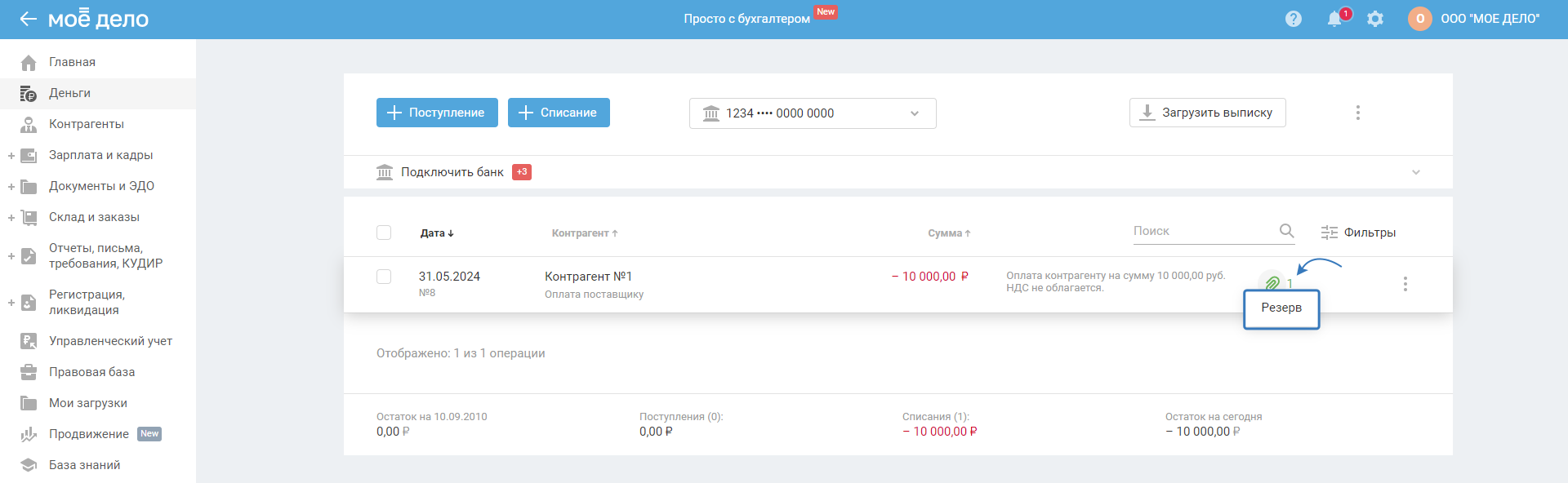Click the orange user avatar circle

[1420, 19]
